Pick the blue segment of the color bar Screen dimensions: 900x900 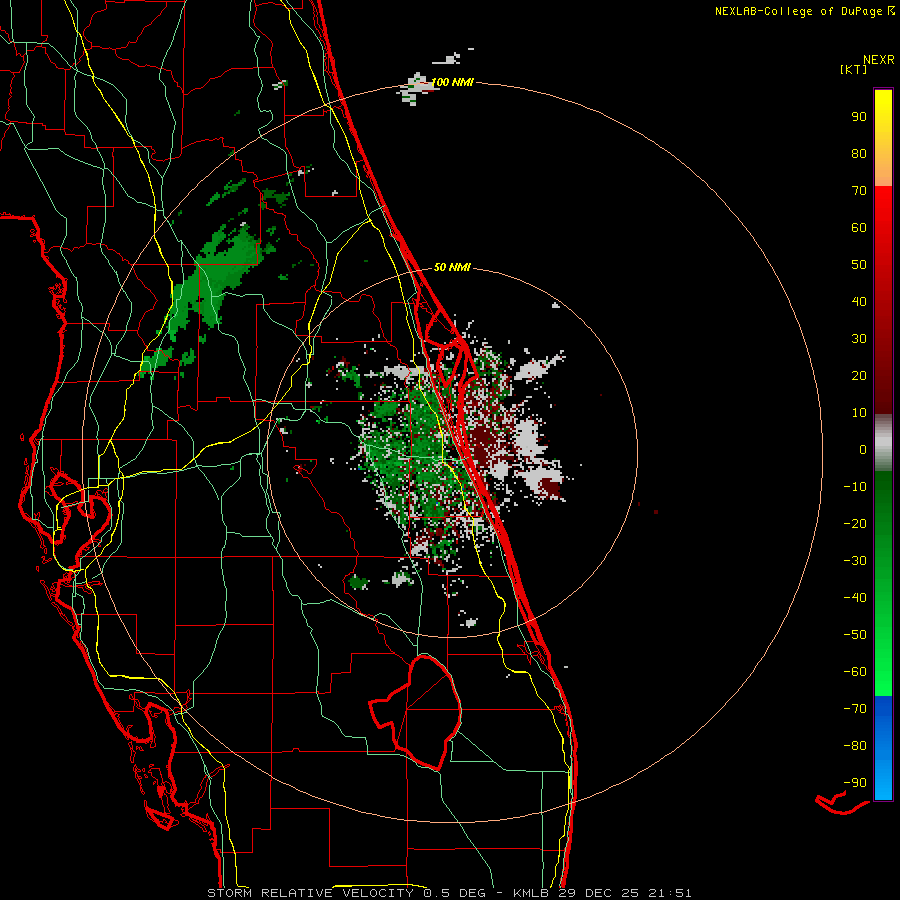[883, 748]
